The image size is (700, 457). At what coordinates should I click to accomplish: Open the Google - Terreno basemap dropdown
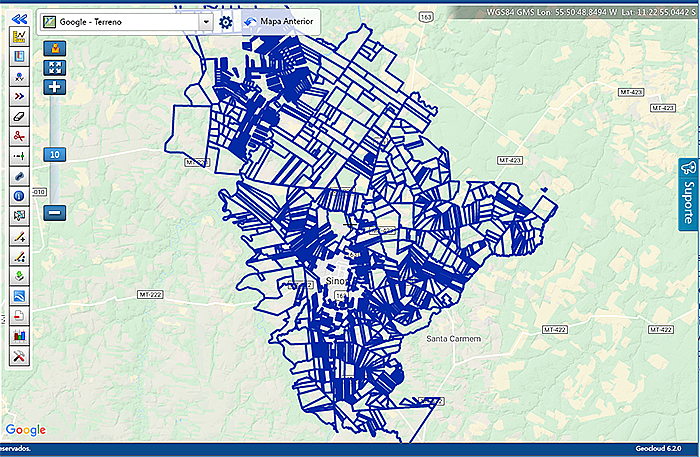pos(126,21)
